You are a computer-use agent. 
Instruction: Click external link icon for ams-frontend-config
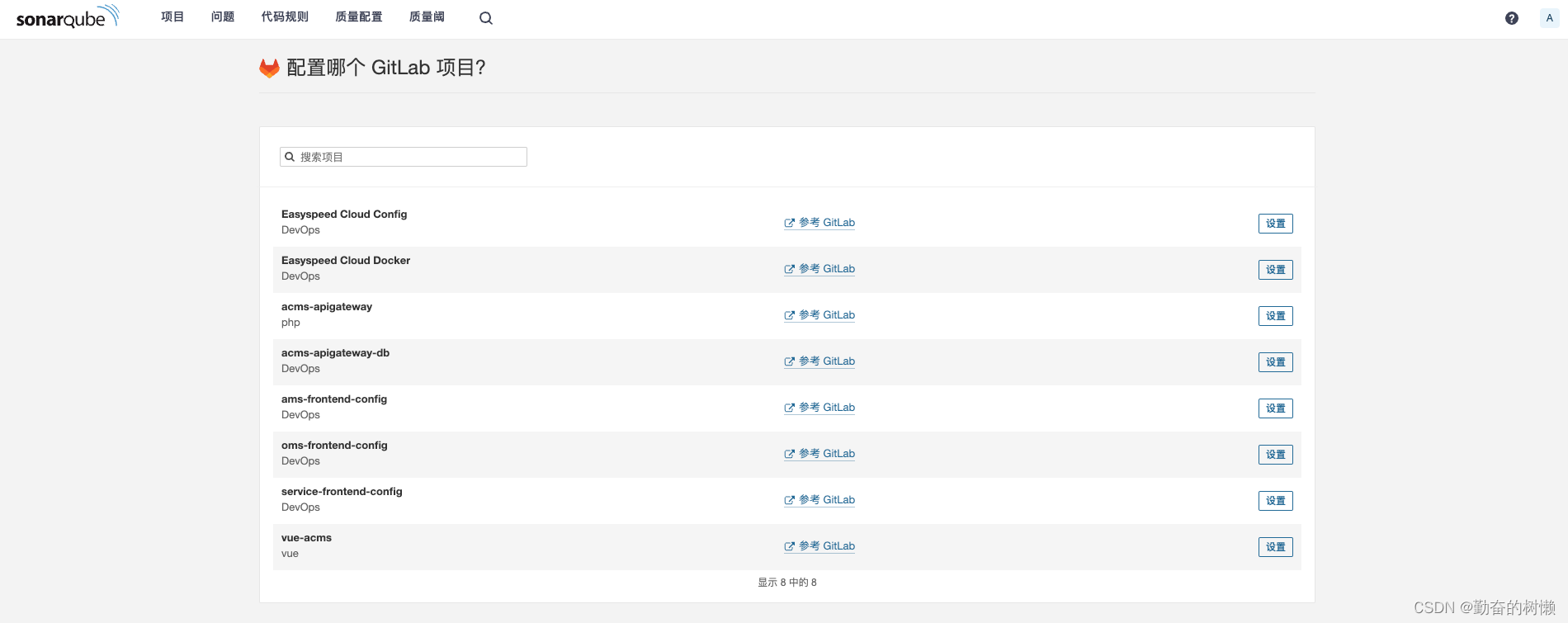click(790, 408)
